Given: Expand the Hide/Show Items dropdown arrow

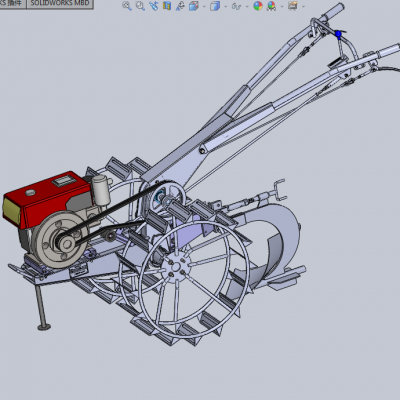Looking at the screenshot, I should 247,6.
